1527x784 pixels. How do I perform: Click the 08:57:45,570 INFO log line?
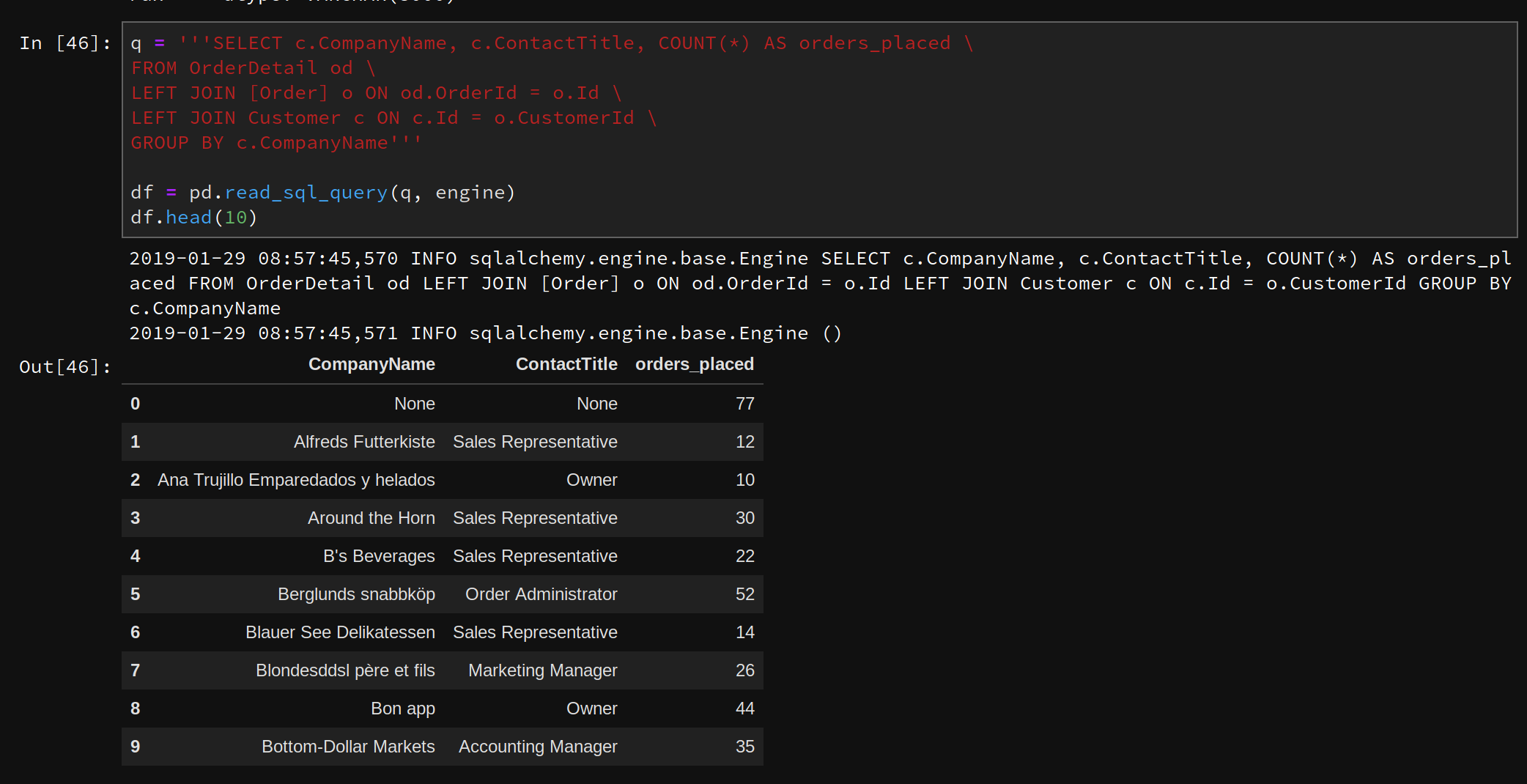pos(820,284)
